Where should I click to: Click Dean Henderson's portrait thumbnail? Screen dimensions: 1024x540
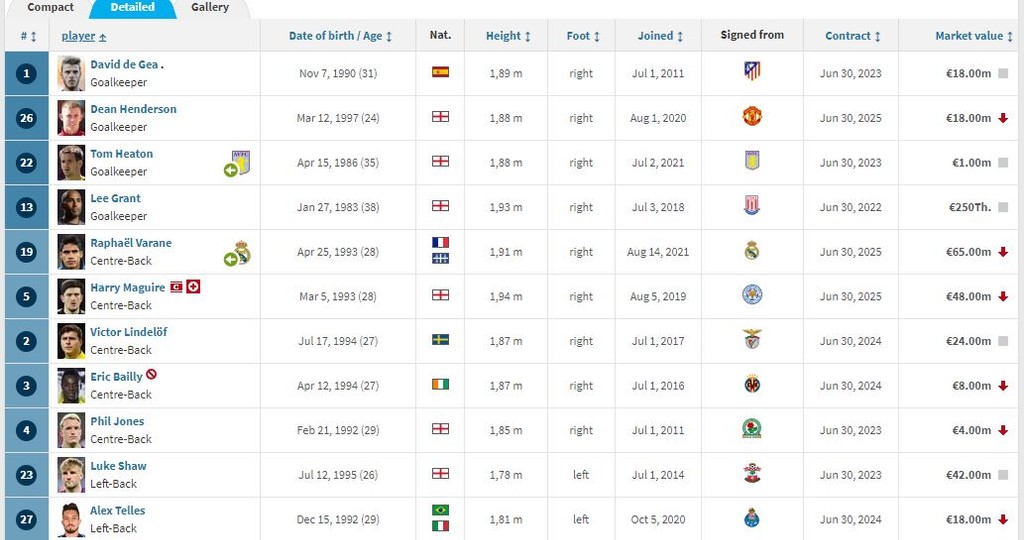point(71,118)
